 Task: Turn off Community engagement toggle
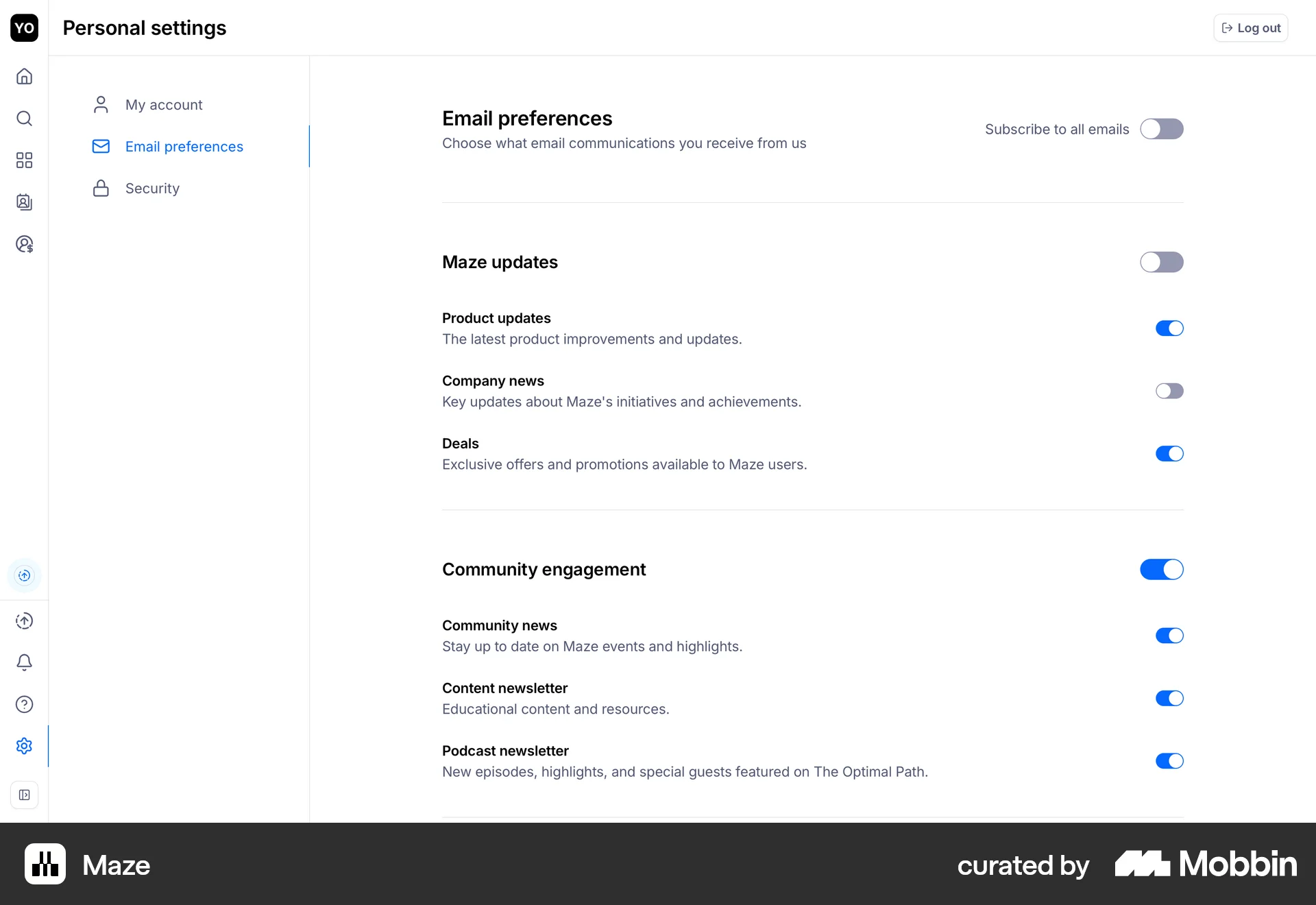click(x=1161, y=569)
